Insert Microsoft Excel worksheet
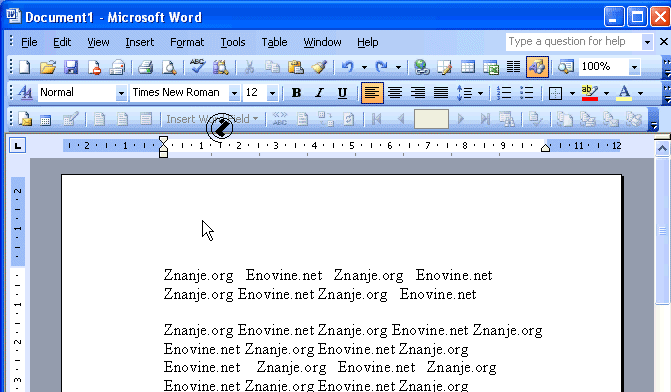 pos(491,67)
